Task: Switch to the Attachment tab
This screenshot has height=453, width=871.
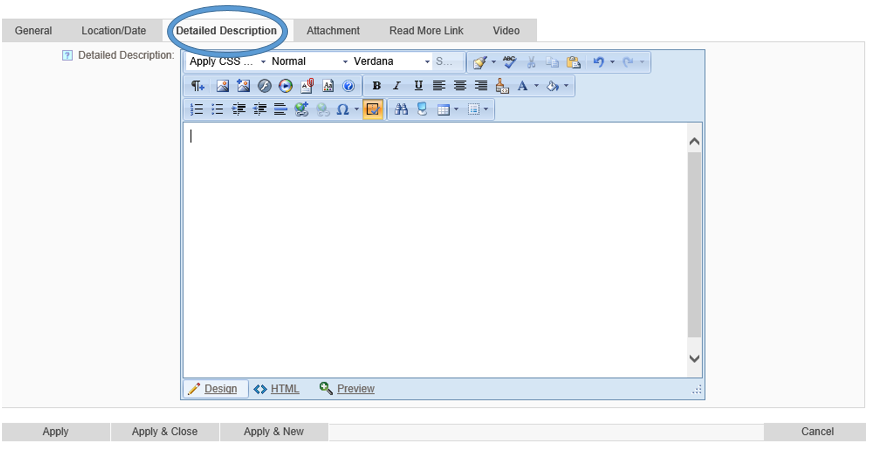Action: 333,31
